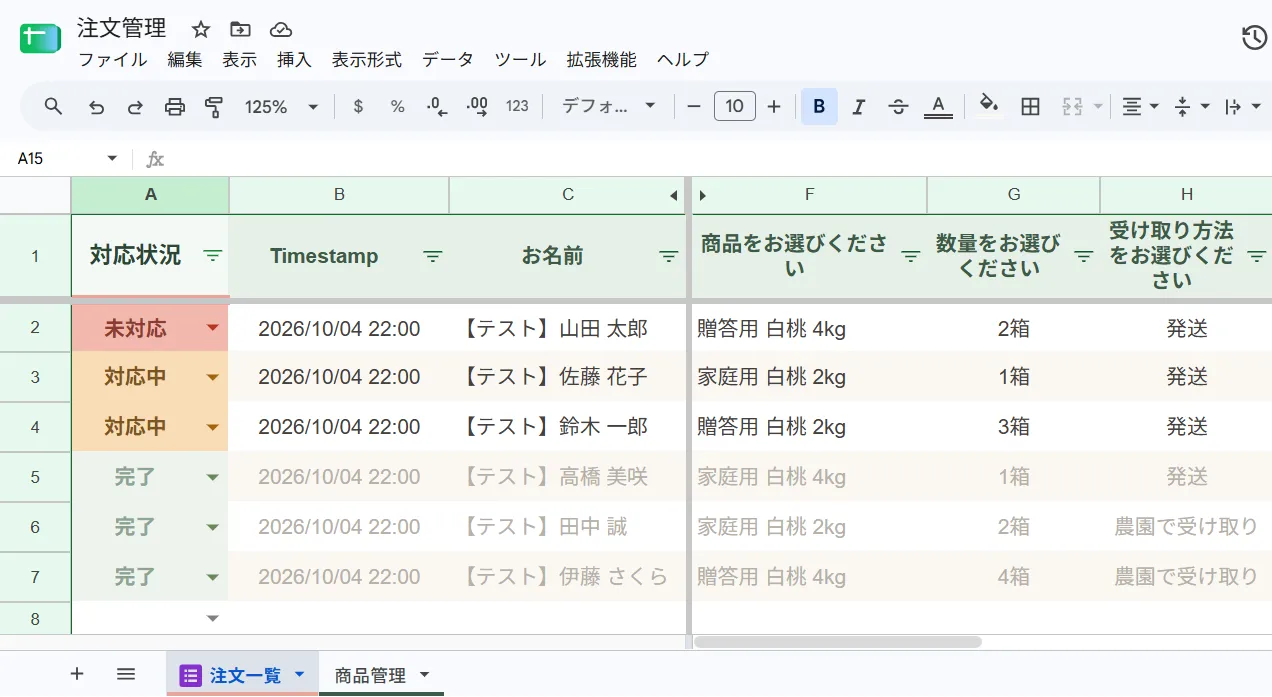
Task: Expand hidden columns right arrow on F
Action: 701,195
